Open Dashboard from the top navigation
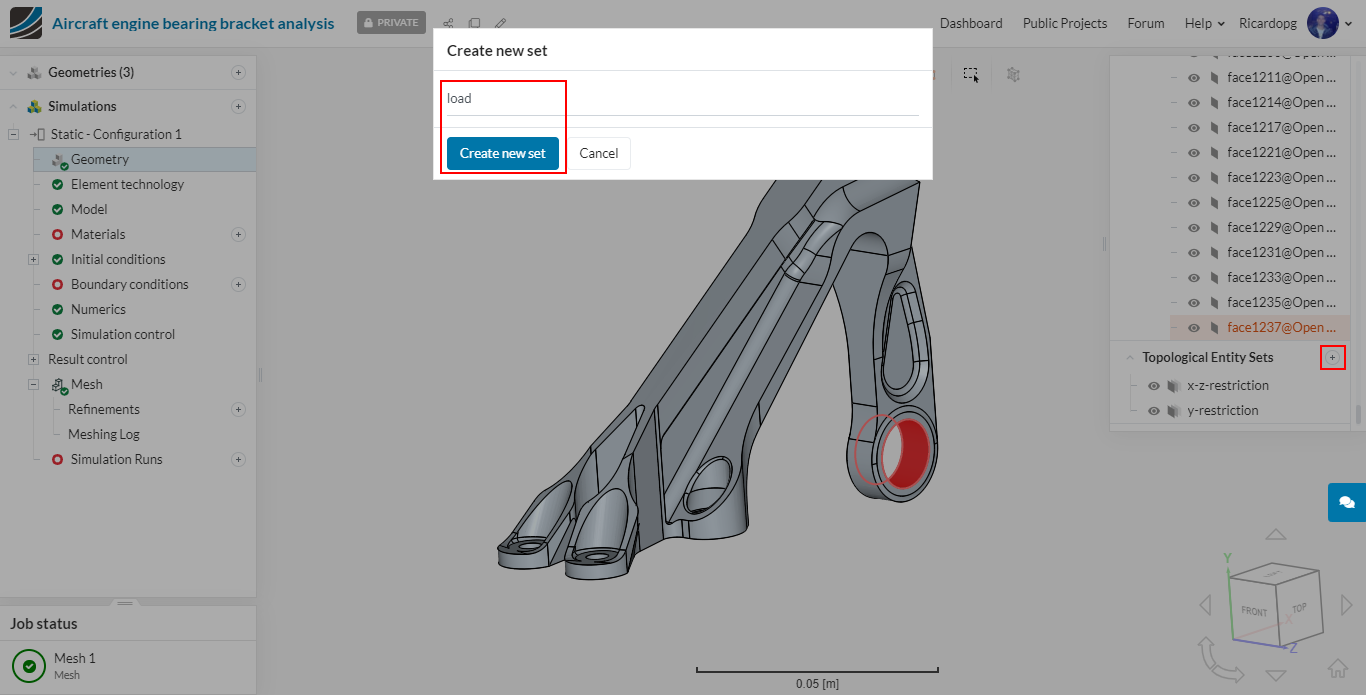This screenshot has width=1366, height=695. point(971,23)
